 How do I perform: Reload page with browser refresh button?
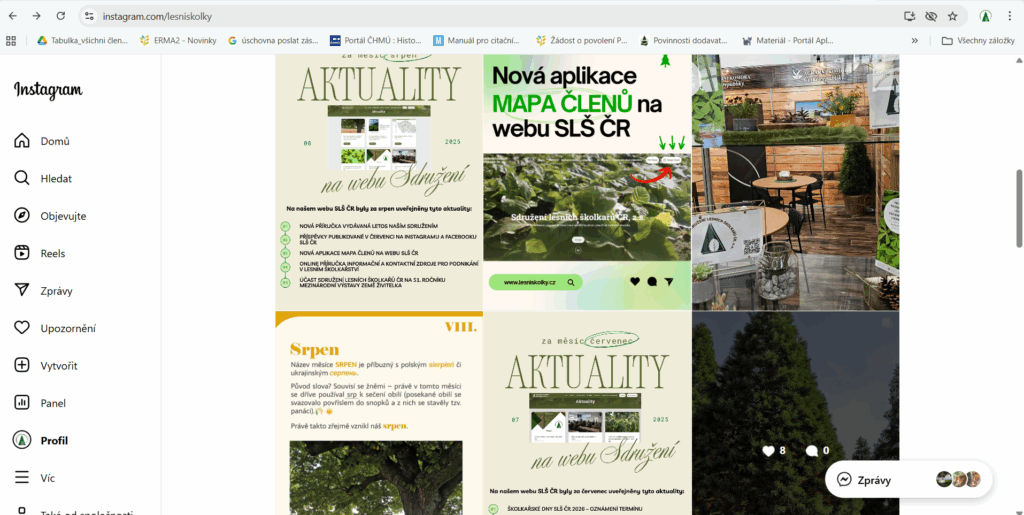point(61,16)
